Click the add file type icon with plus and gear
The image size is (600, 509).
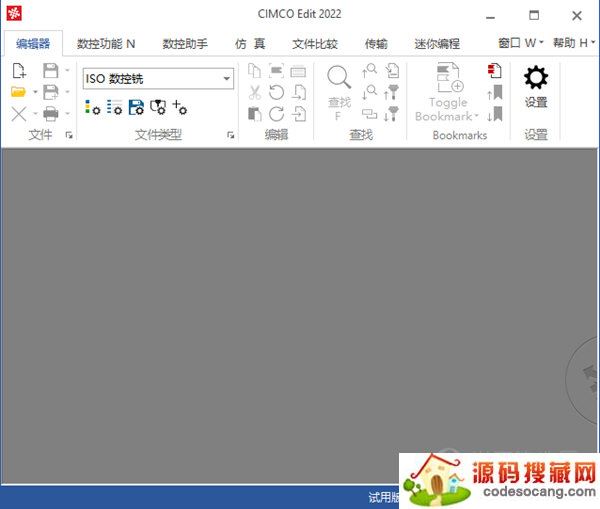179,108
